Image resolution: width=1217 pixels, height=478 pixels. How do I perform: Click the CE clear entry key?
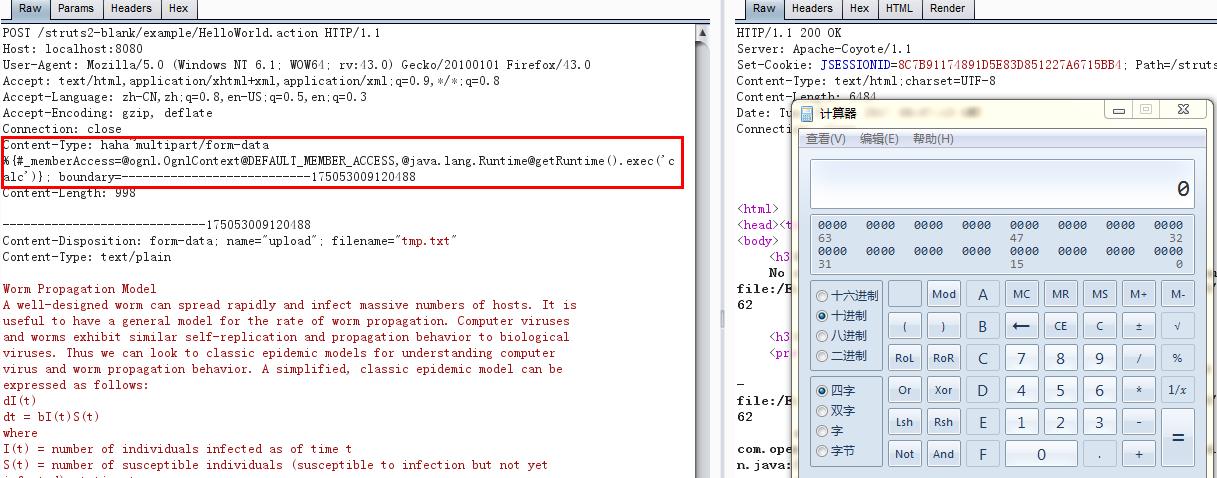(1060, 326)
